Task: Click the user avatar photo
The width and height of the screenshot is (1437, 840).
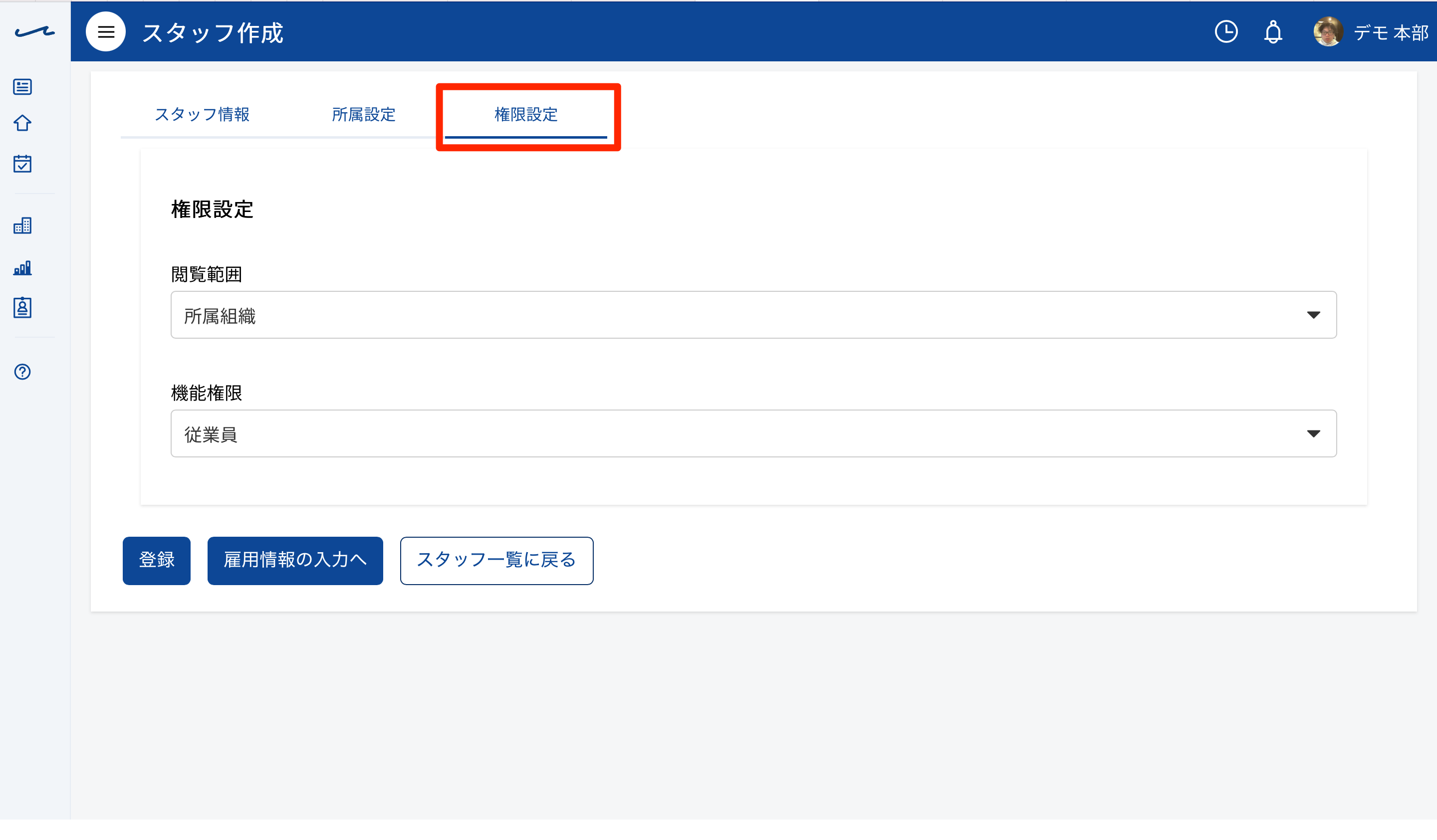Action: [1328, 32]
